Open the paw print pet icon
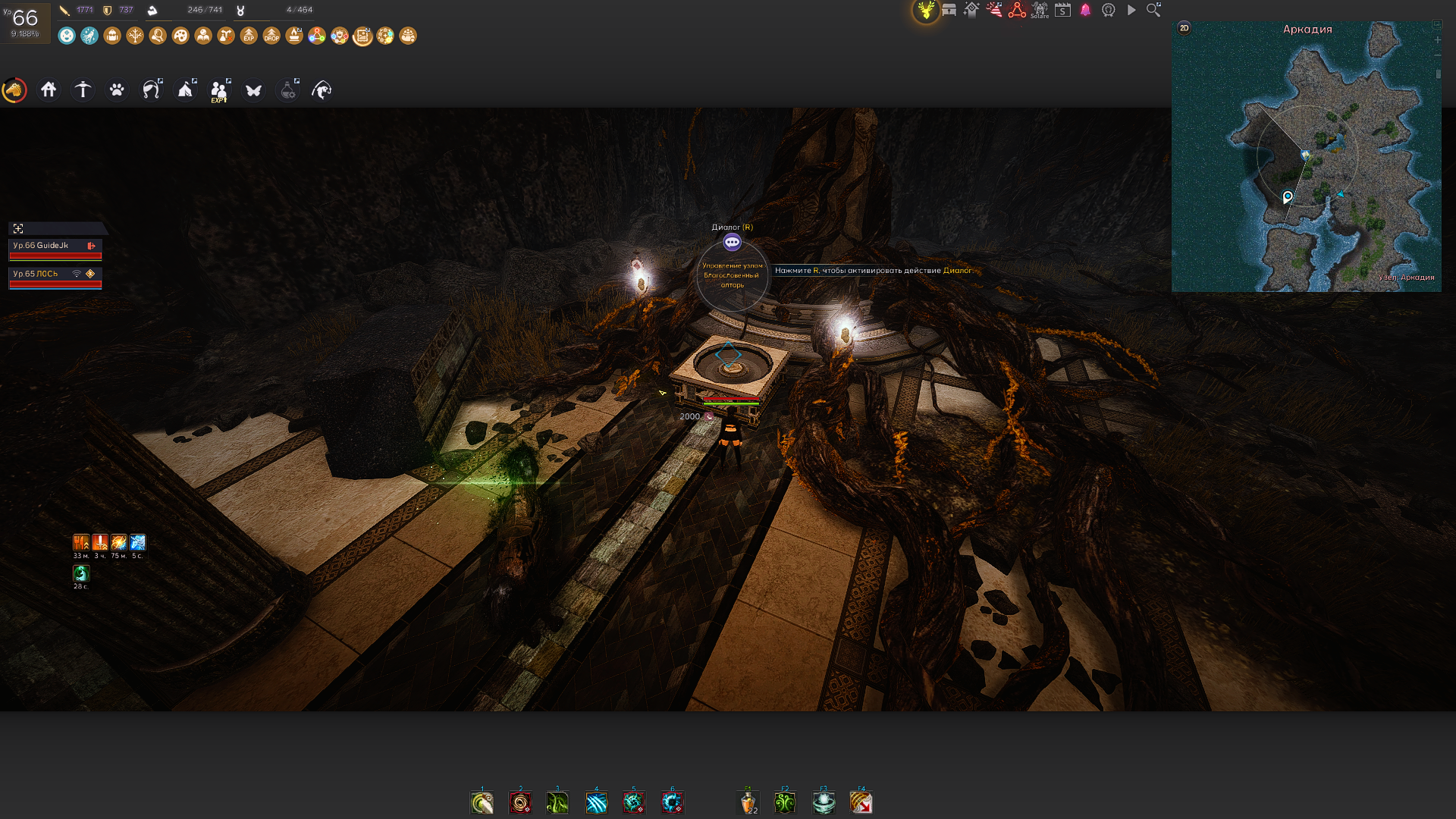The image size is (1456, 819). [117, 90]
